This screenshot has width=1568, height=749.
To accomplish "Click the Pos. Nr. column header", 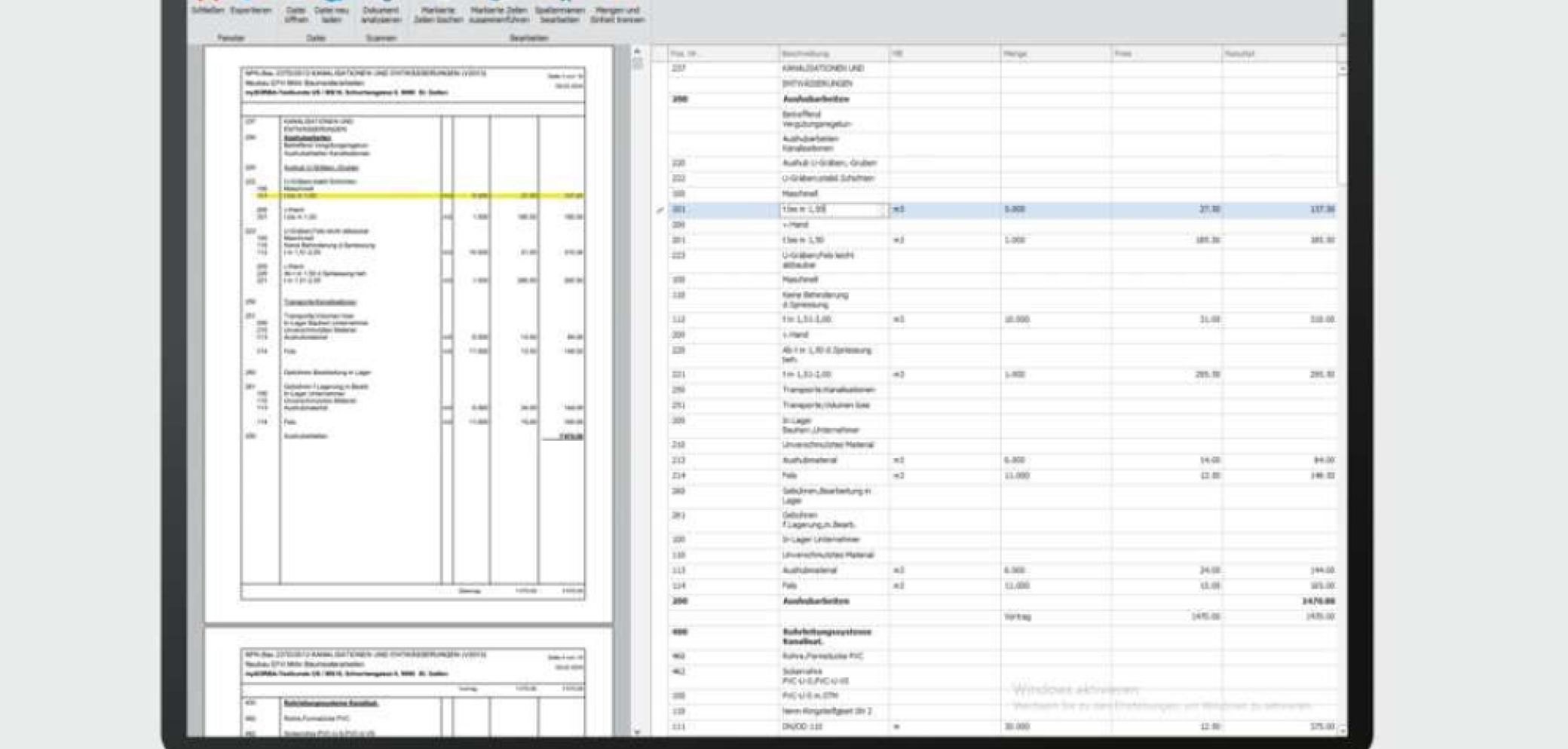I will pos(722,53).
